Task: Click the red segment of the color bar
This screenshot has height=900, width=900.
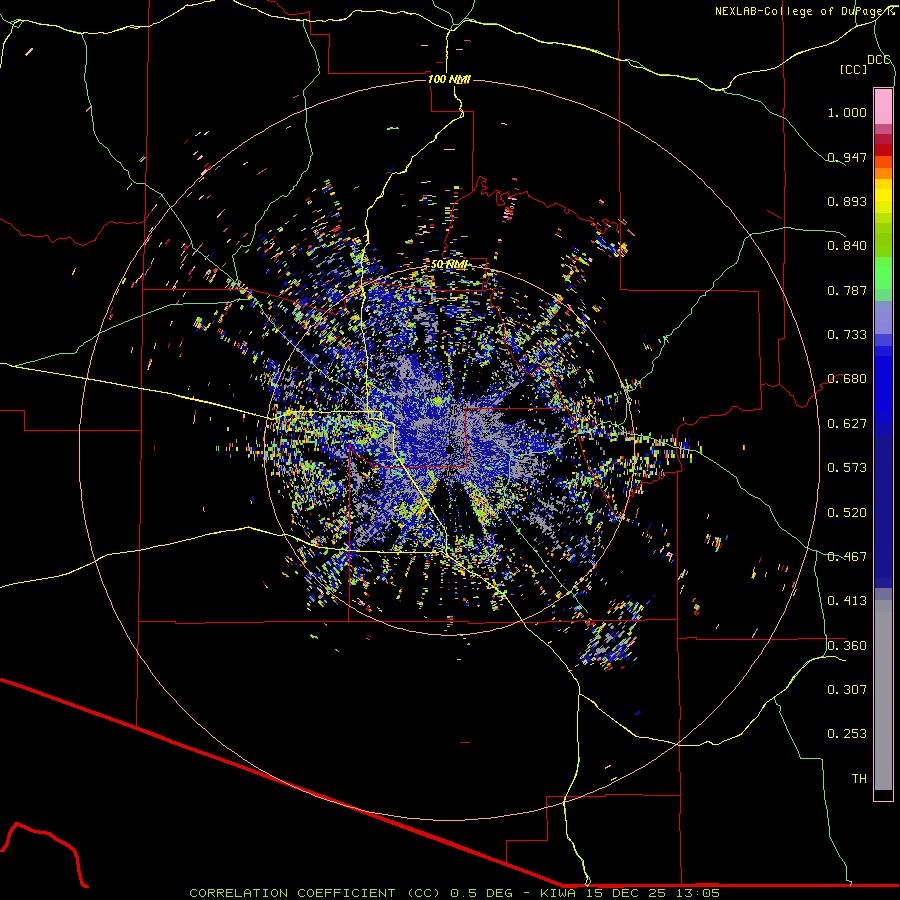Action: click(883, 150)
